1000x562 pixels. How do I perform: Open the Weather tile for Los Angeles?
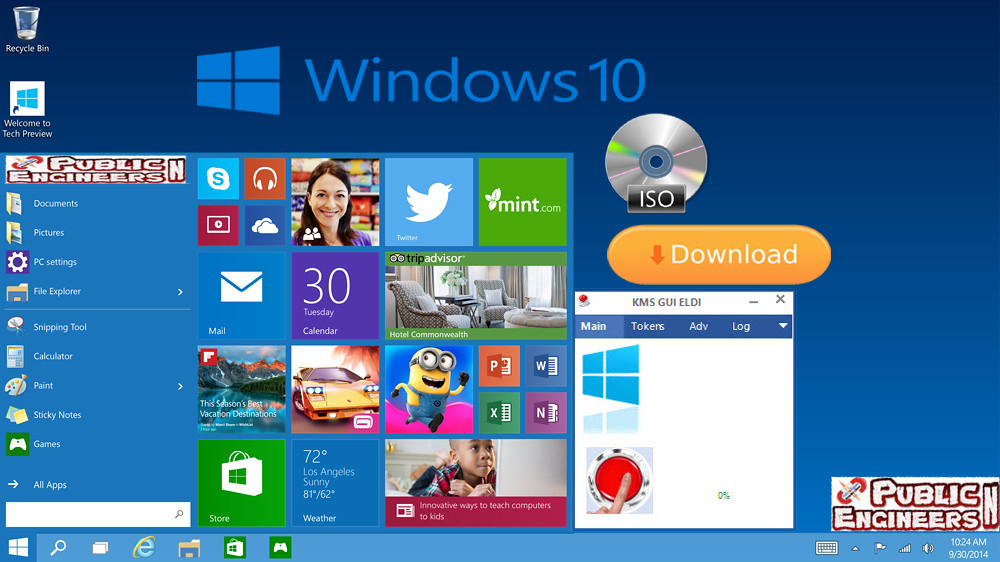tap(335, 483)
